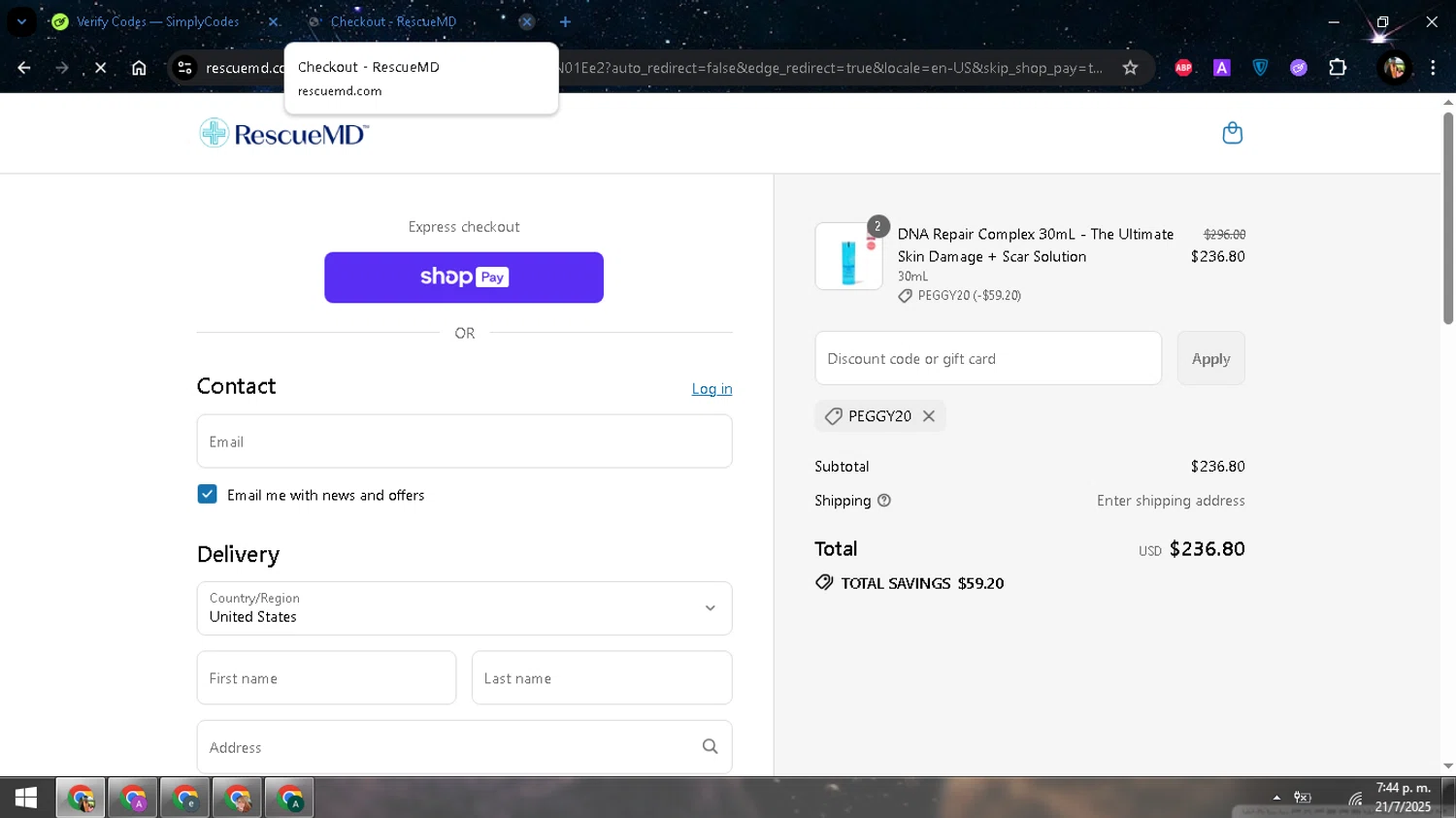This screenshot has height=818, width=1456.
Task: Close the Checkout RescueMD tab
Action: pos(526,21)
